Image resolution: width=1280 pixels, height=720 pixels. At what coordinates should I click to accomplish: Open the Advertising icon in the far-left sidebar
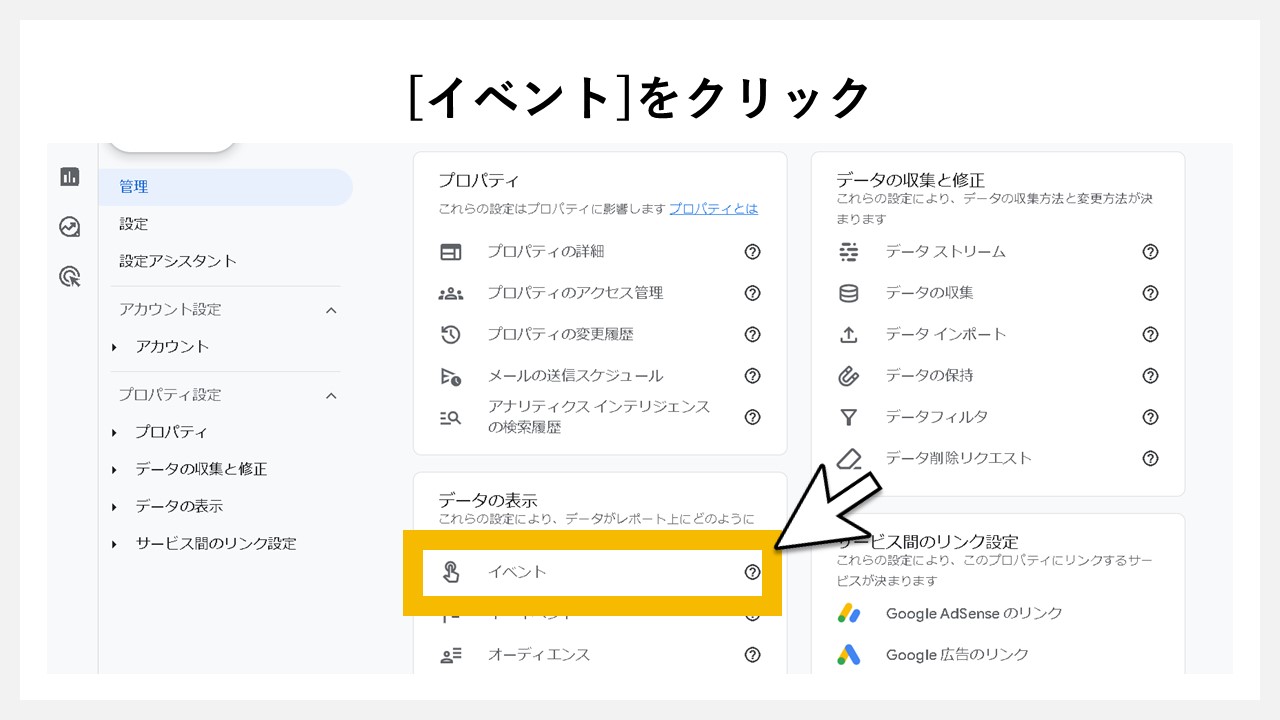pyautogui.click(x=69, y=227)
